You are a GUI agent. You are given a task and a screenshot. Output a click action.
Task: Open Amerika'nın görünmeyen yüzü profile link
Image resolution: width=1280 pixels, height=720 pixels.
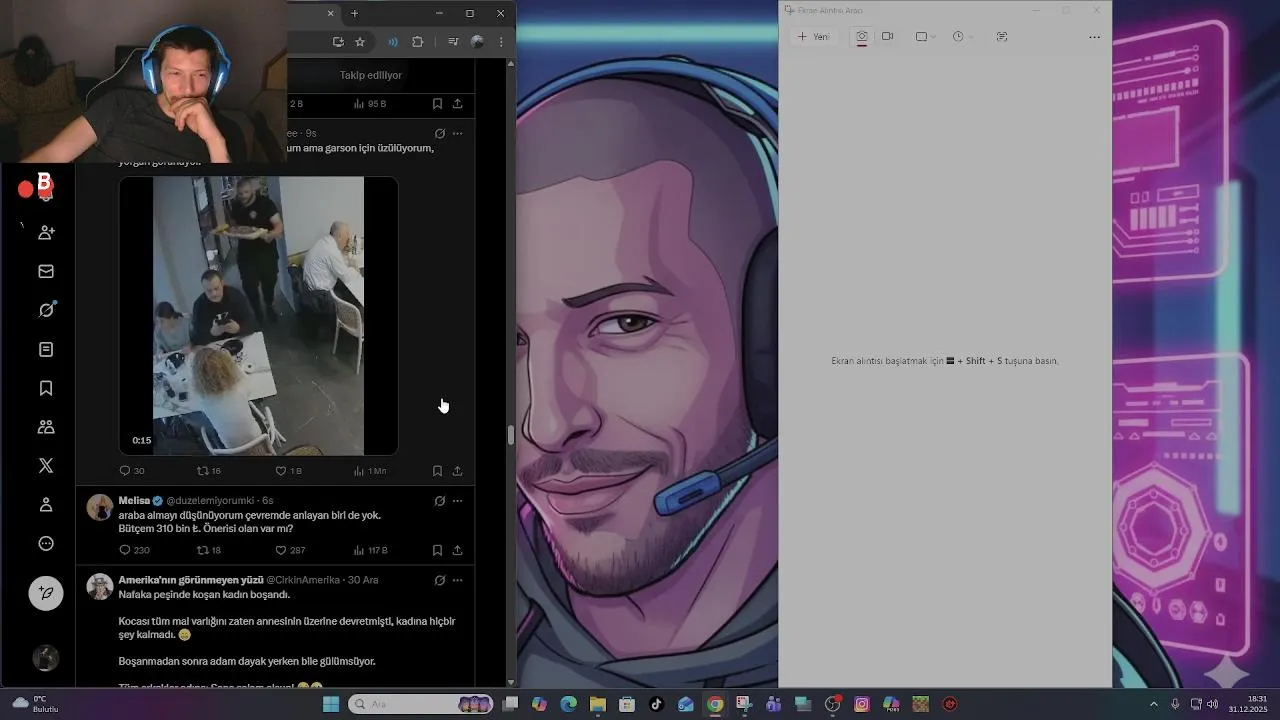[190, 580]
